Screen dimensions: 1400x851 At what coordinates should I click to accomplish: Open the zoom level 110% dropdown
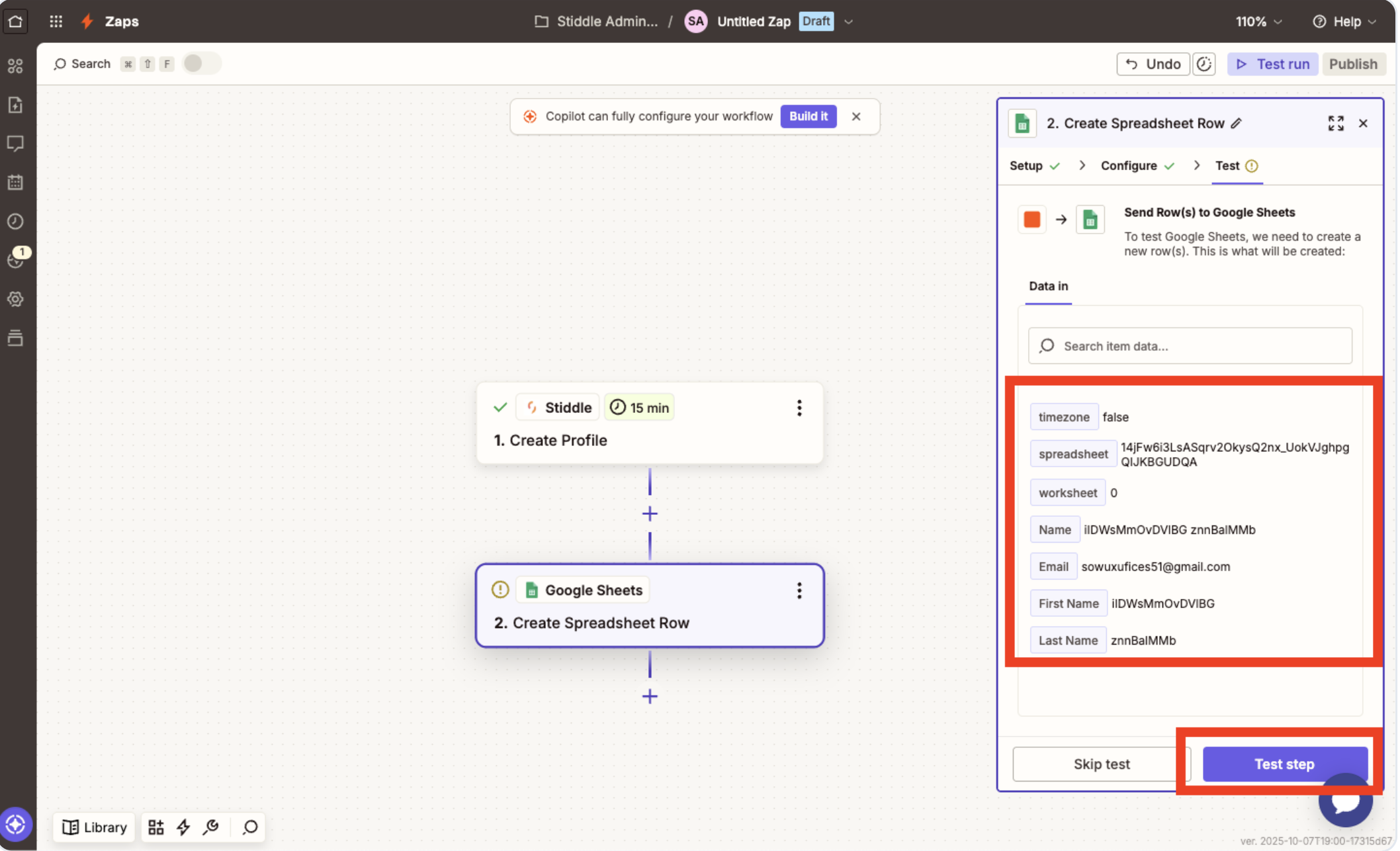[x=1258, y=21]
